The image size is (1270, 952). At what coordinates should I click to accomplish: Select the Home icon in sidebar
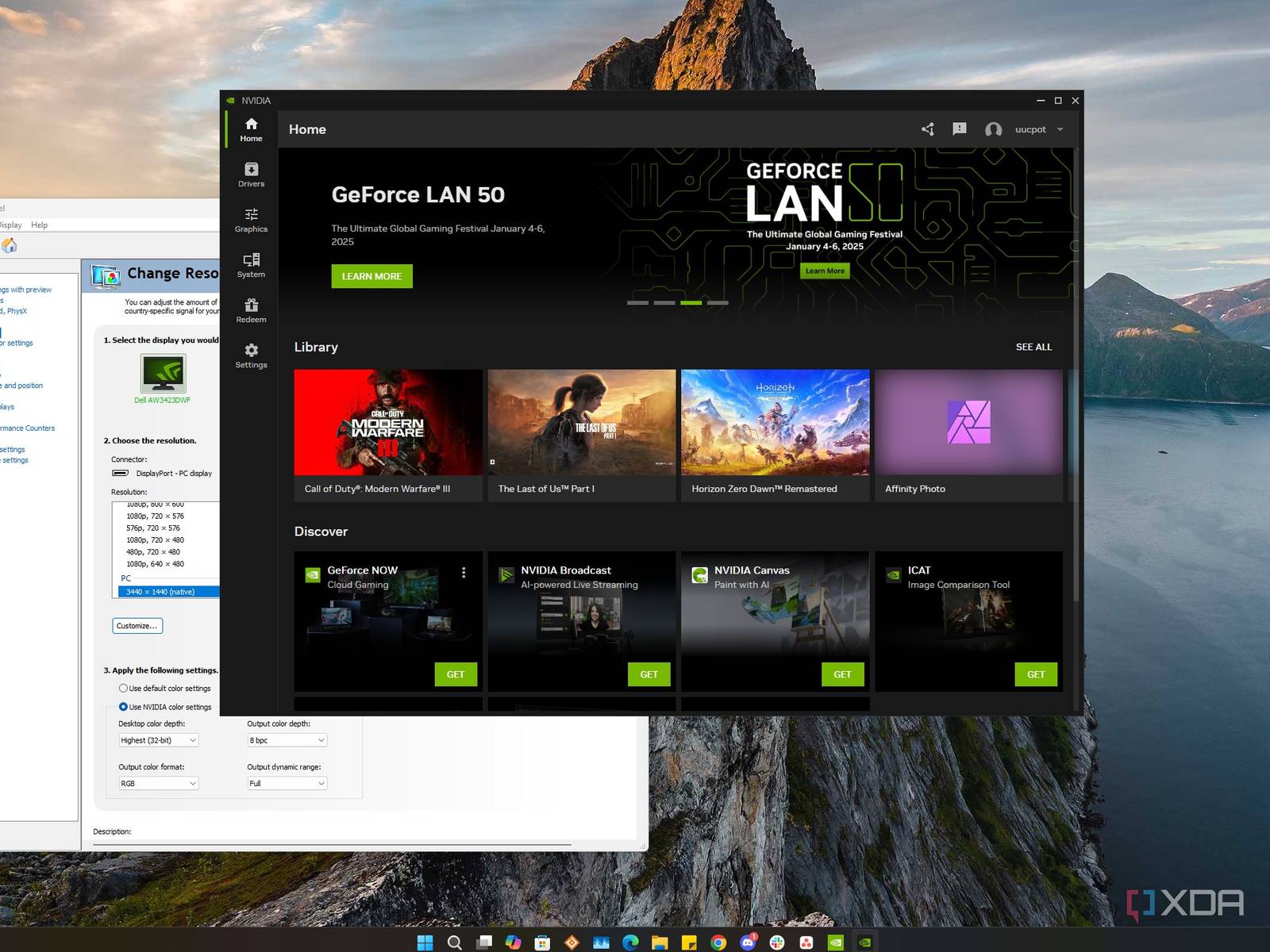pyautogui.click(x=251, y=129)
